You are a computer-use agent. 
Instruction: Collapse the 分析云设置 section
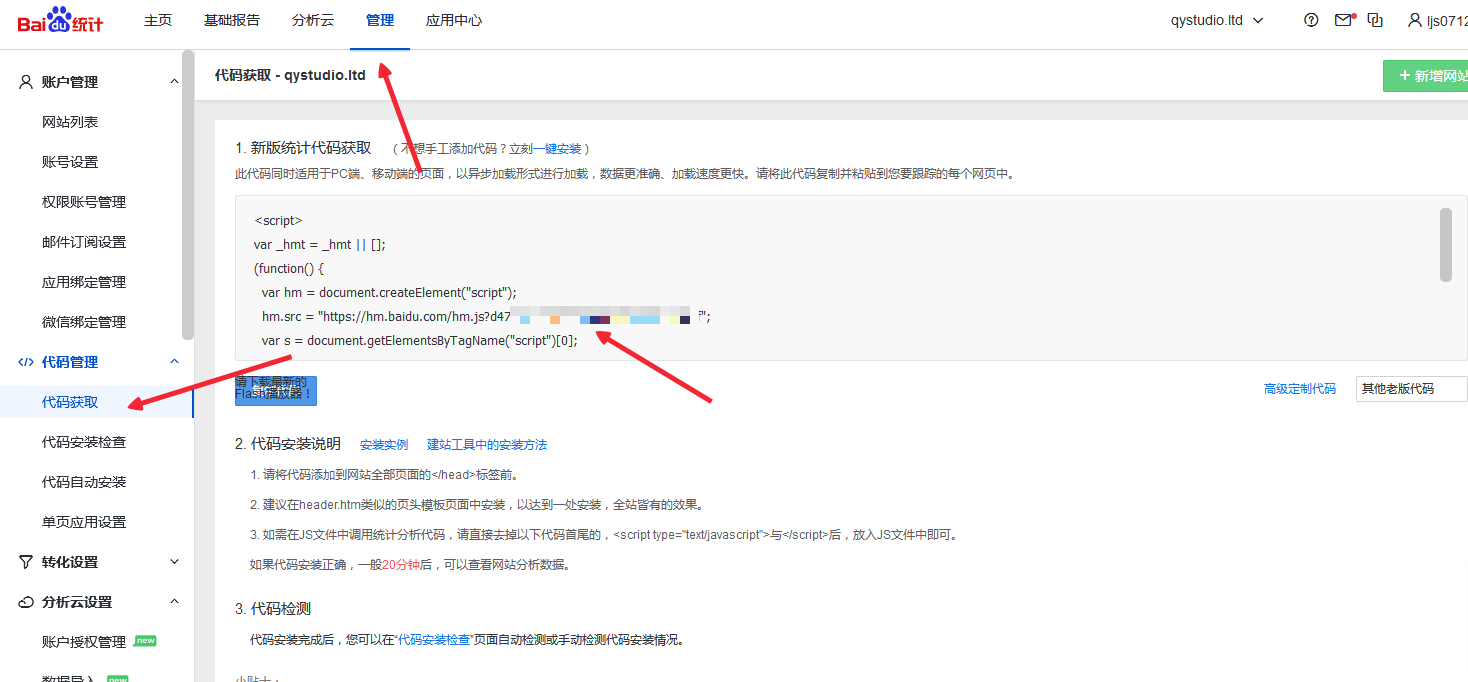tap(174, 602)
